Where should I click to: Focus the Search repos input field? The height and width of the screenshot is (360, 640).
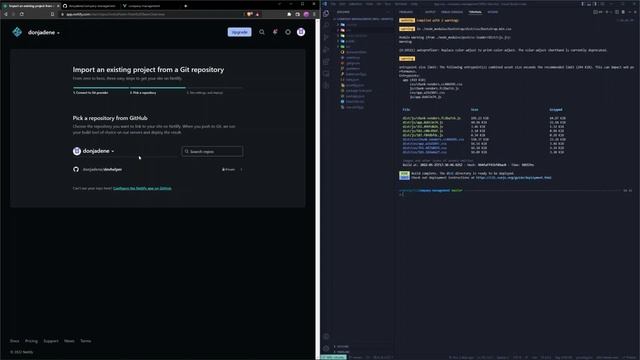tap(212, 151)
